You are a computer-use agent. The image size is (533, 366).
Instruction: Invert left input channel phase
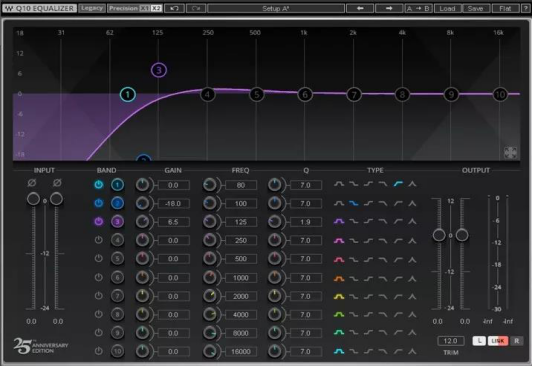pos(32,183)
